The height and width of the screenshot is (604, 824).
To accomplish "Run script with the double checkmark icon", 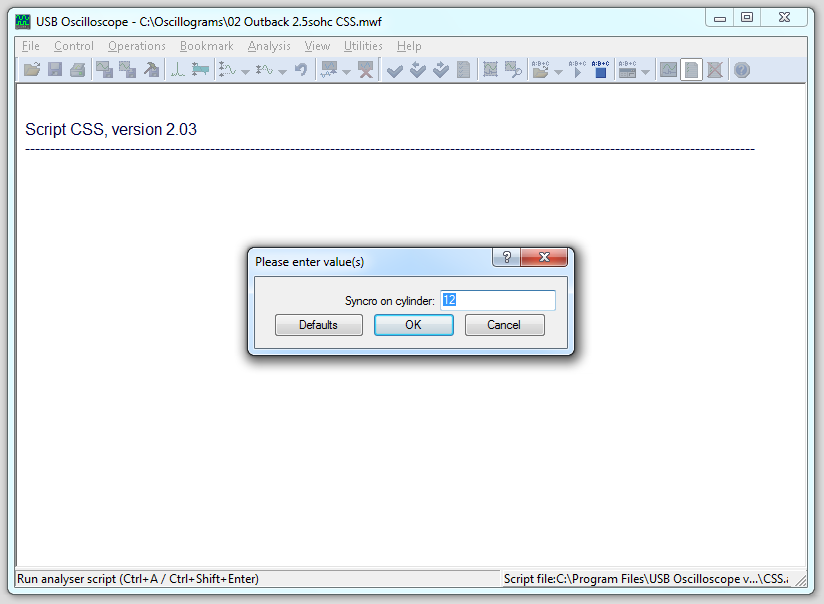I will click(417, 69).
